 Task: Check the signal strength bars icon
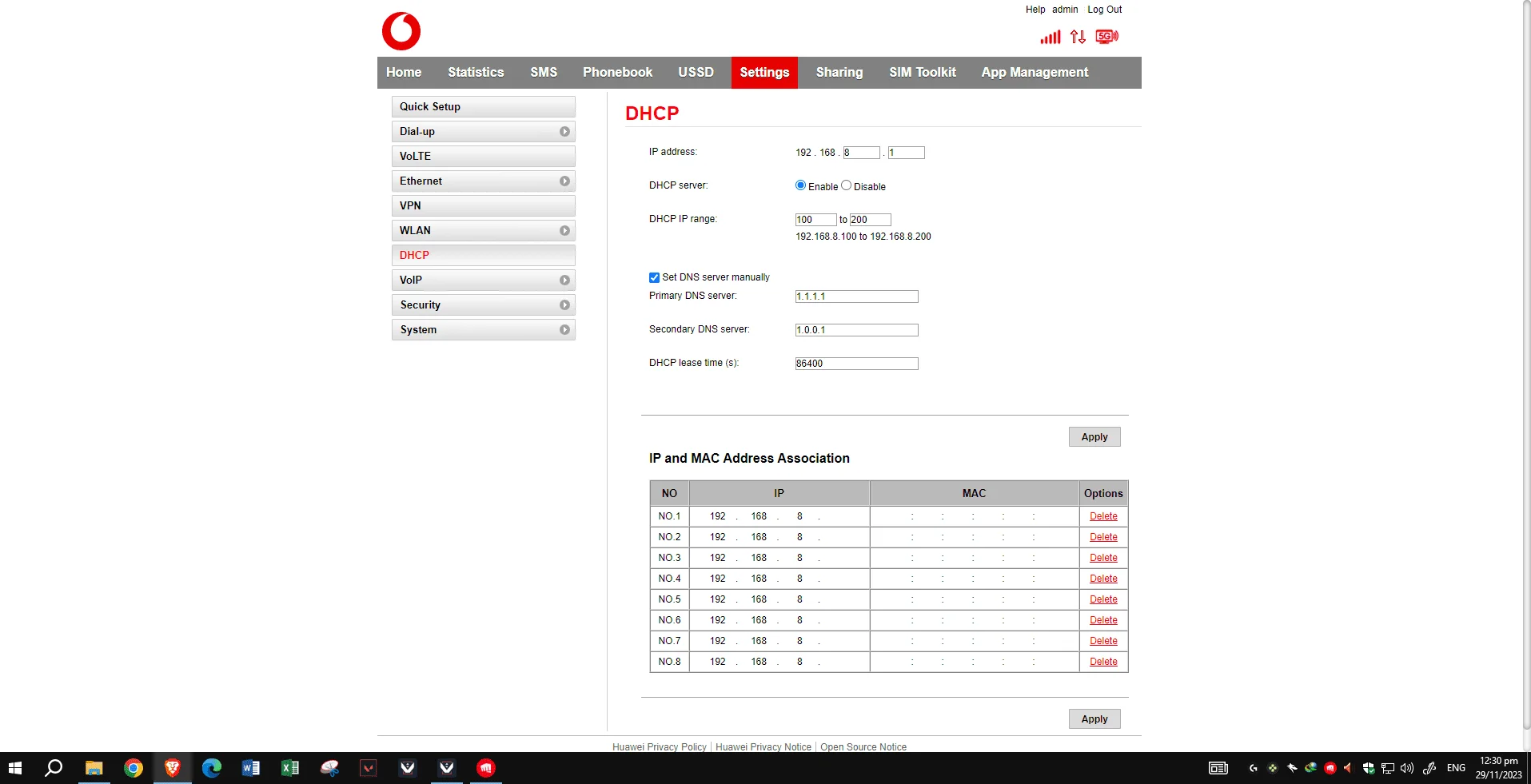click(x=1050, y=37)
